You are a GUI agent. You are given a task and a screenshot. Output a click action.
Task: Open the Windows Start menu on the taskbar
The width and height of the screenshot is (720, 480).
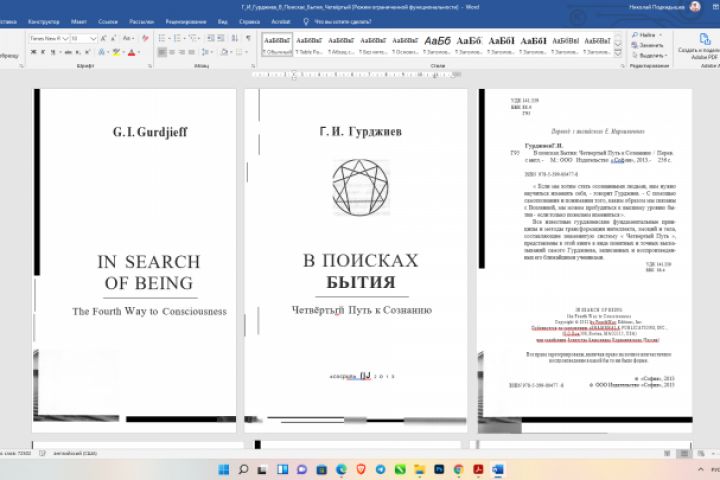224,469
